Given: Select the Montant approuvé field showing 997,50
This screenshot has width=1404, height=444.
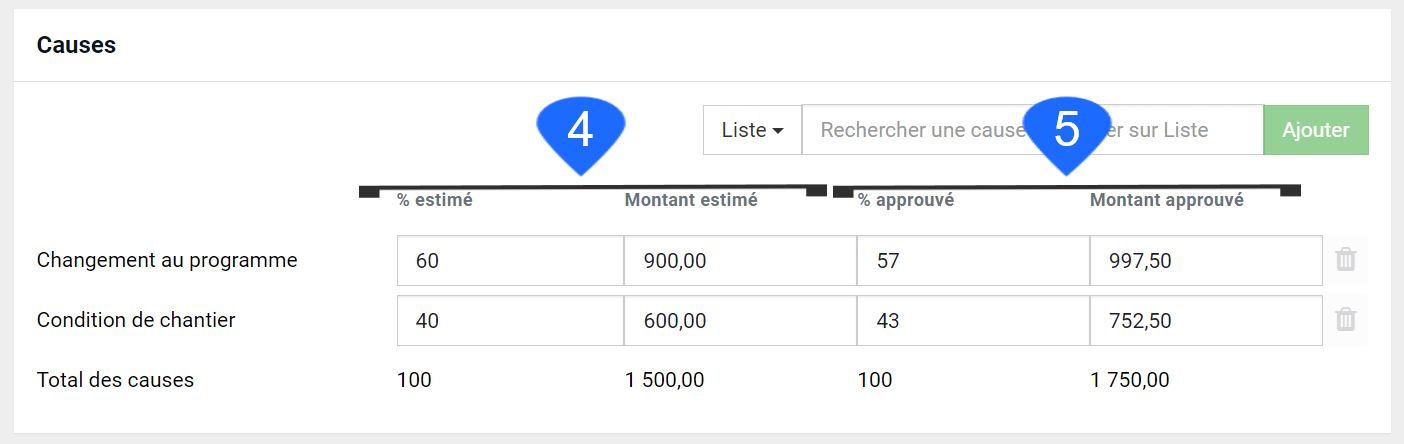Looking at the screenshot, I should point(1206,261).
